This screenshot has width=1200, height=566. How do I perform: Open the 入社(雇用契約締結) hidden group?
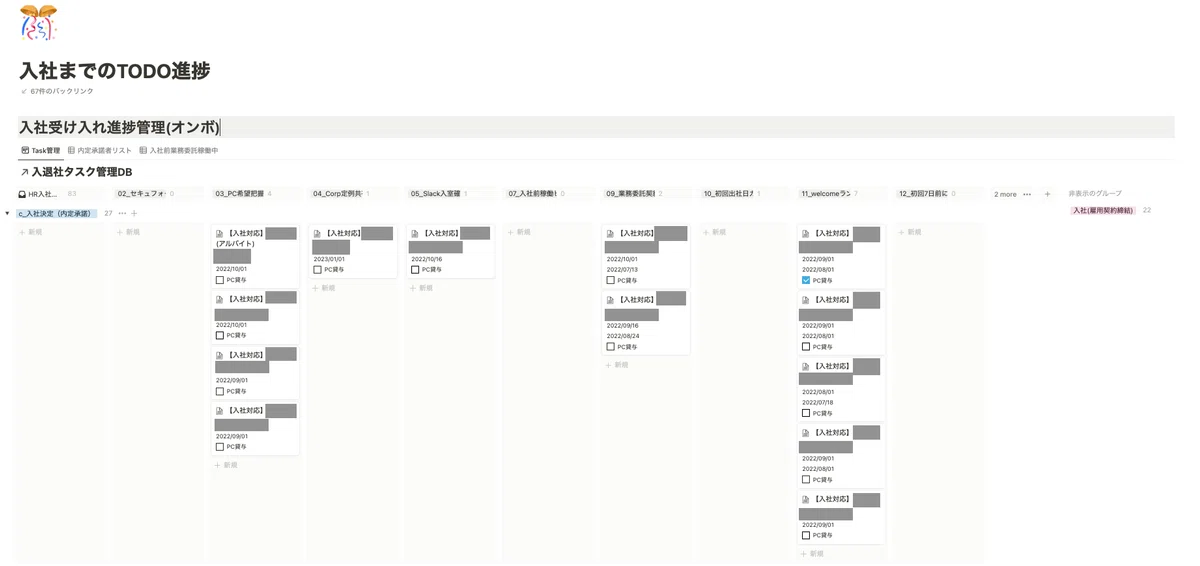point(1104,211)
